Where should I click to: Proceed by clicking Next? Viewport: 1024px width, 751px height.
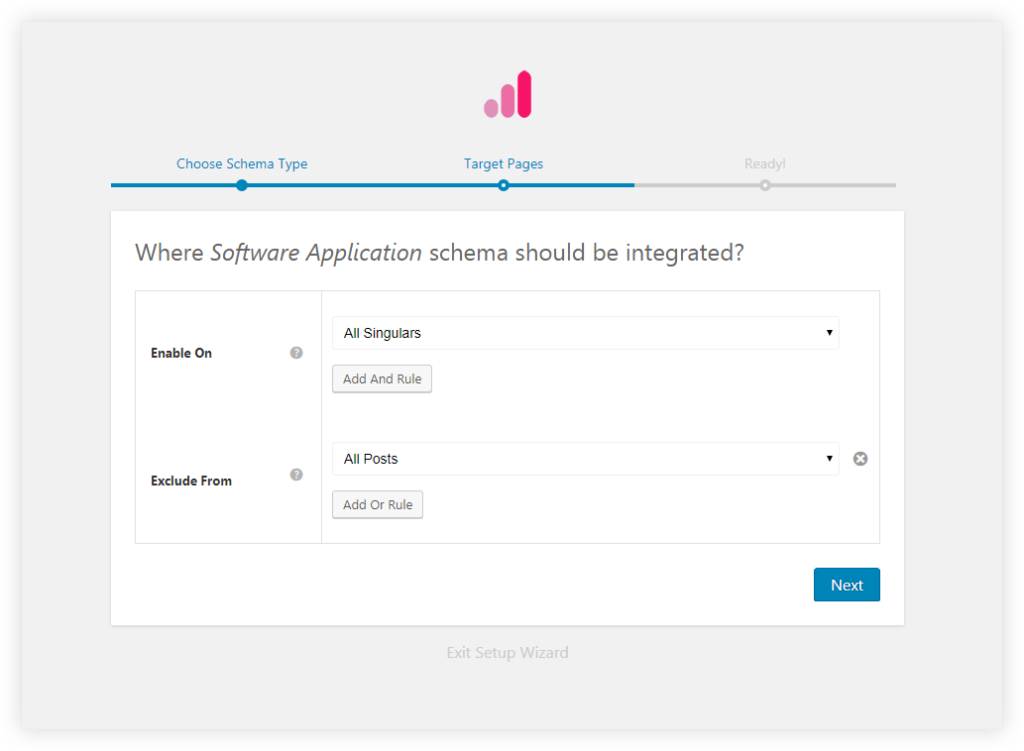[x=846, y=584]
